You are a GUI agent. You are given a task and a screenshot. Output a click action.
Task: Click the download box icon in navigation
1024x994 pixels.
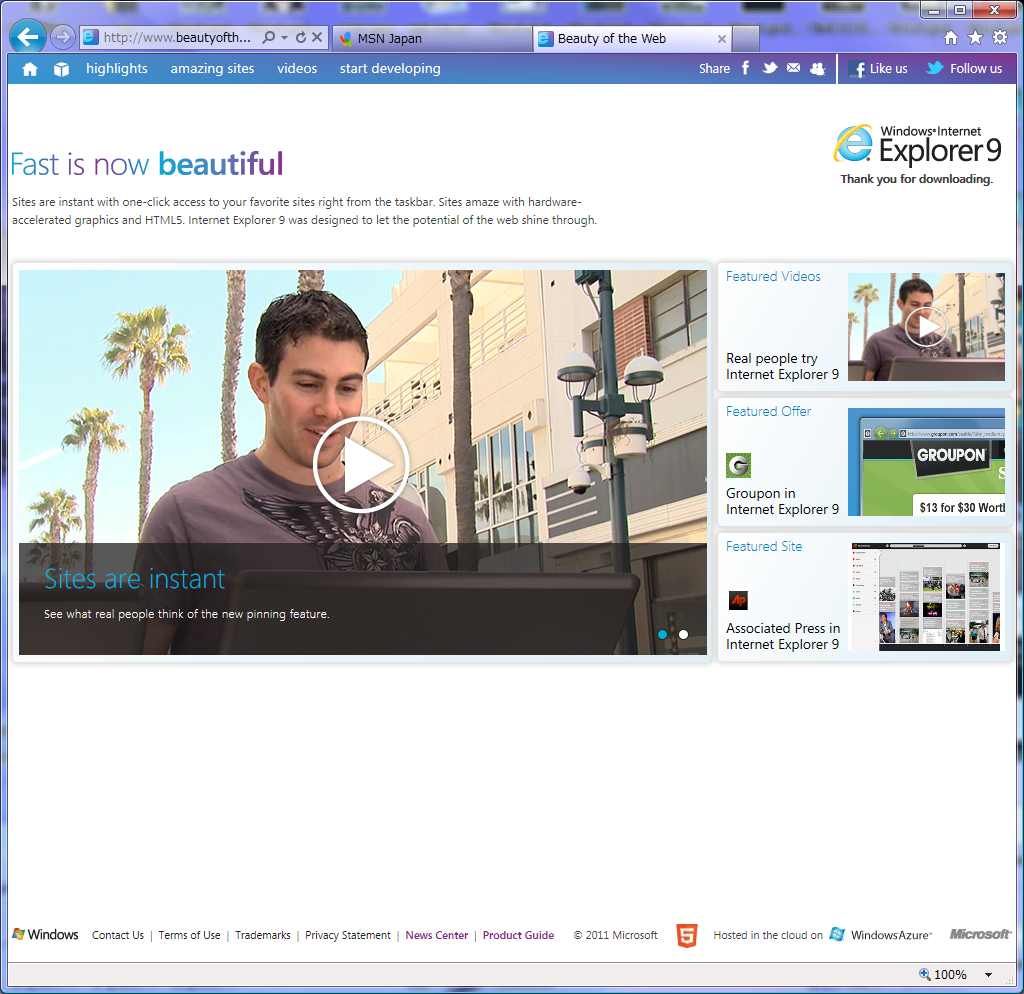point(61,69)
